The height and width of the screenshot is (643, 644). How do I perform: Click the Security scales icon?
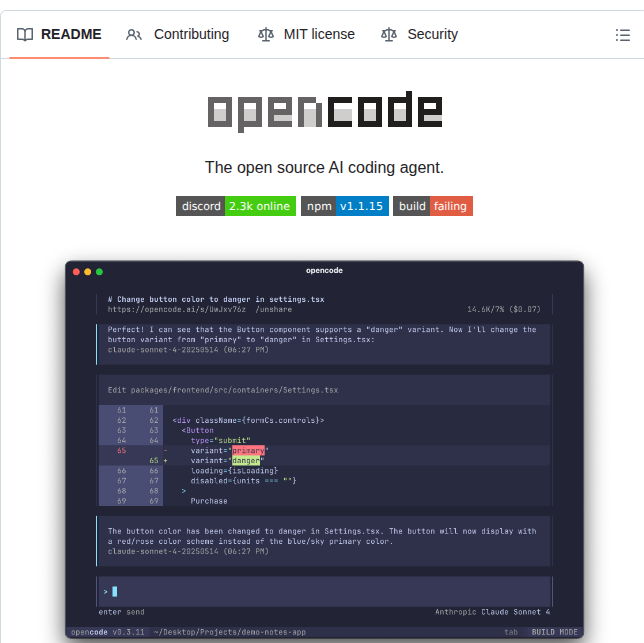tap(389, 34)
